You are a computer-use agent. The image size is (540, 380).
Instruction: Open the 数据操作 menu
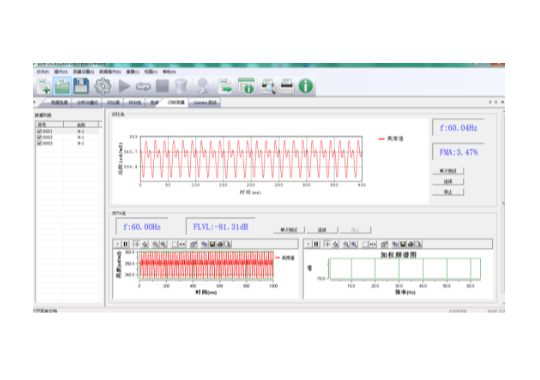pos(110,72)
